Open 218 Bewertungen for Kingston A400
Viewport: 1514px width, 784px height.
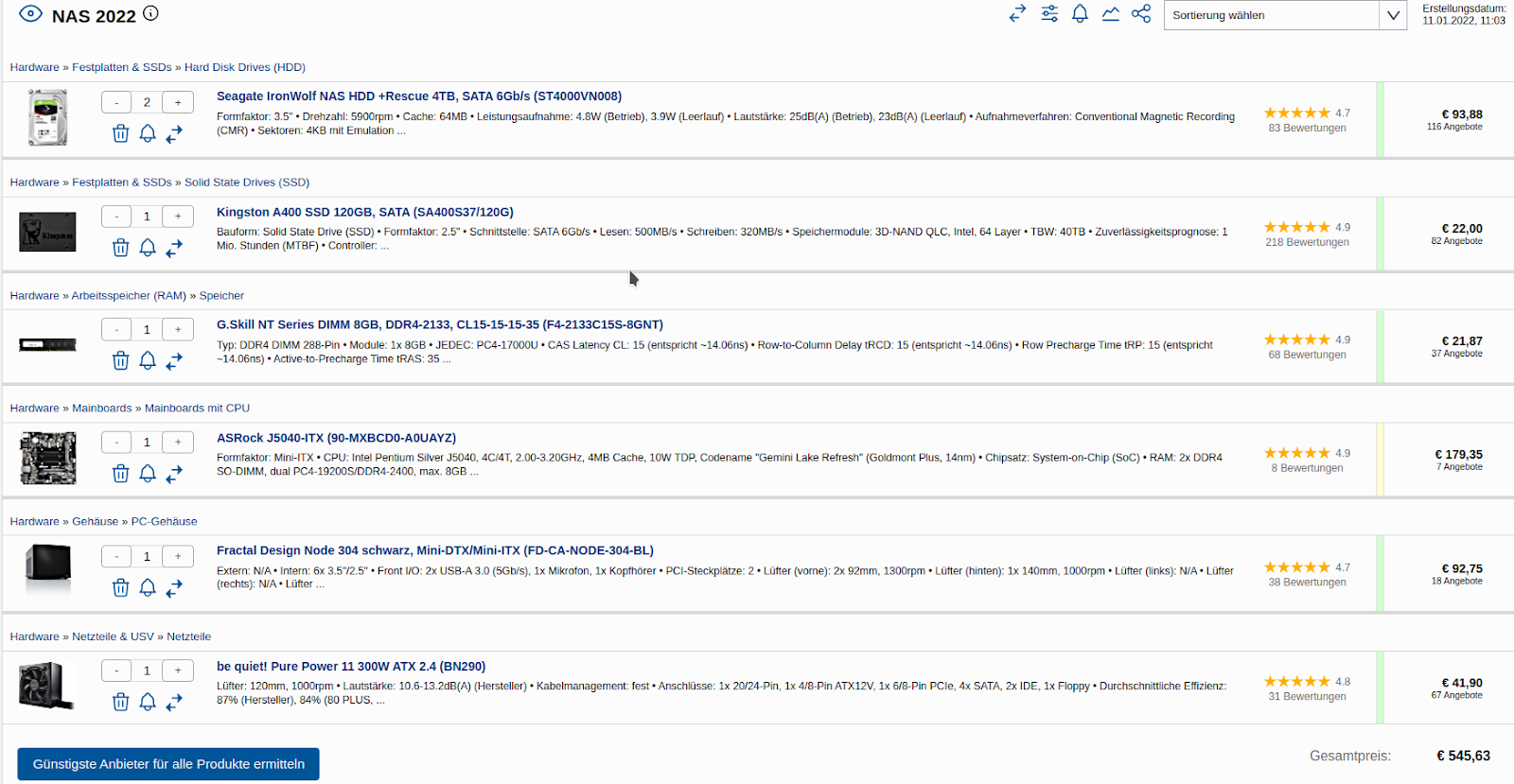(1307, 243)
